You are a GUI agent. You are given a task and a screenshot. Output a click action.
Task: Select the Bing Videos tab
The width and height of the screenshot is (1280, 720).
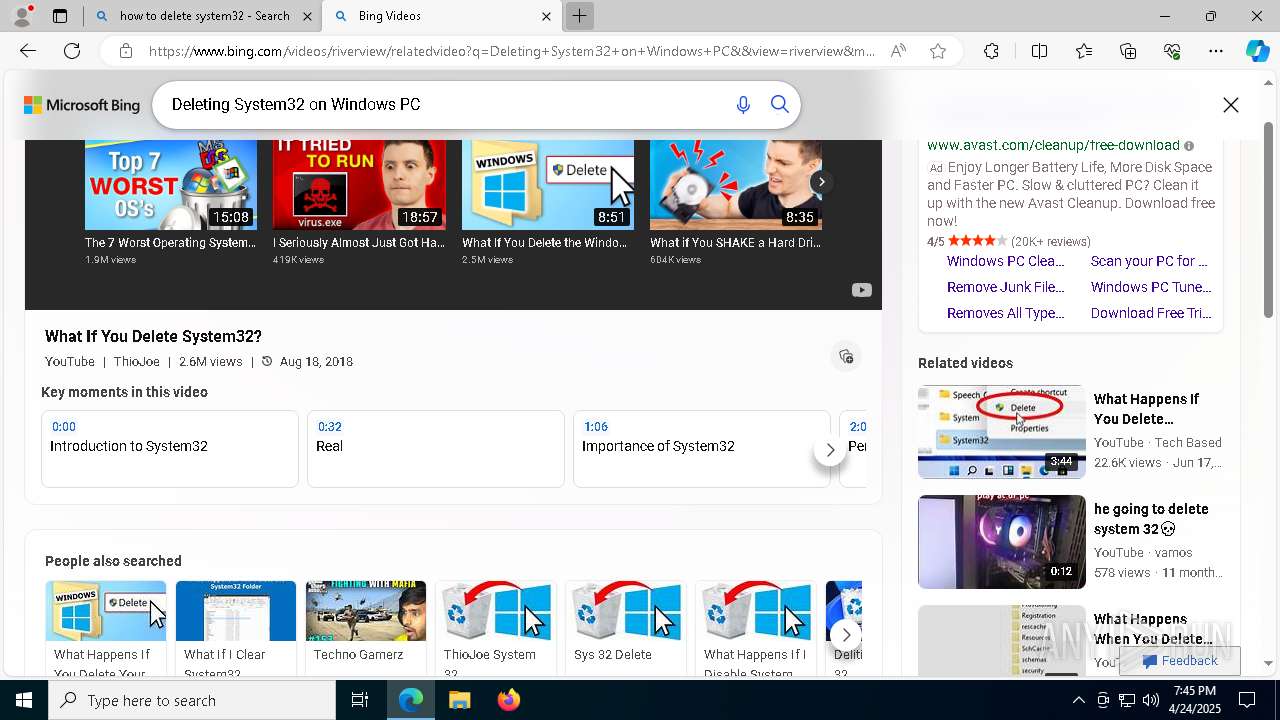point(441,16)
